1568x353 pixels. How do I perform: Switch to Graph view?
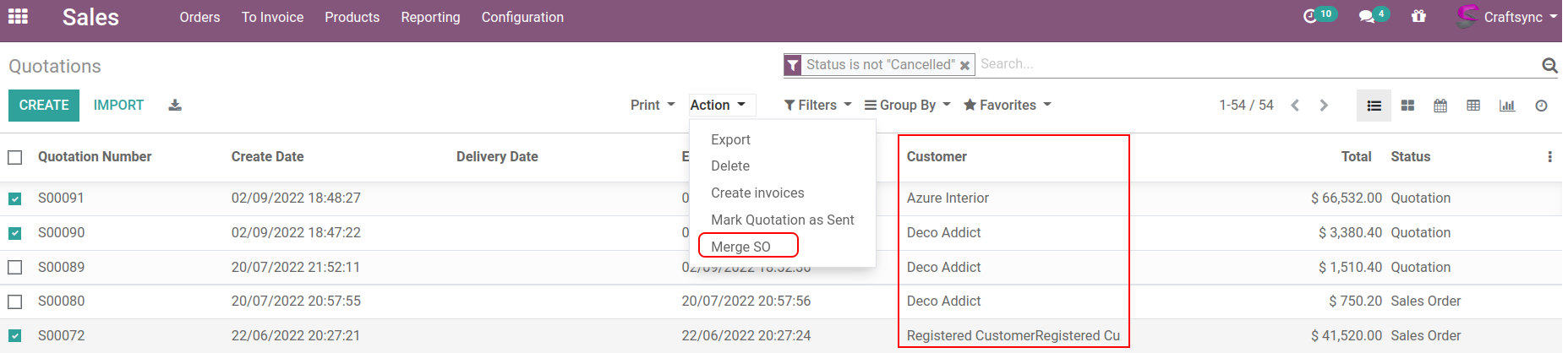pyautogui.click(x=1507, y=106)
